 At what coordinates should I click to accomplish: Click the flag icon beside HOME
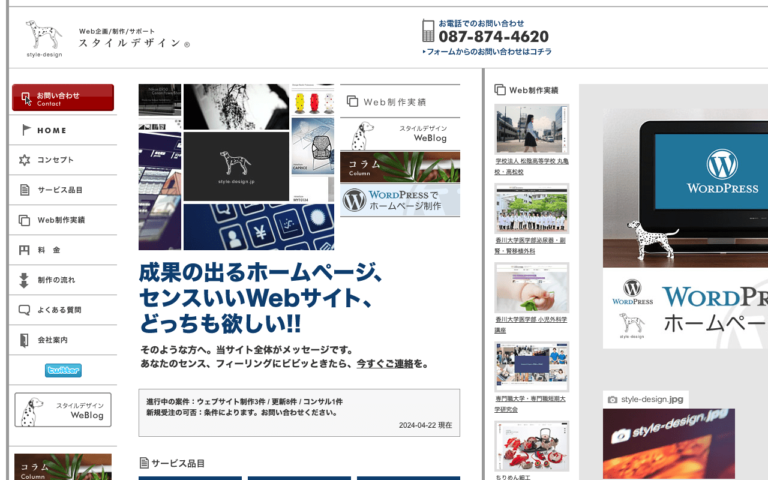(x=25, y=130)
